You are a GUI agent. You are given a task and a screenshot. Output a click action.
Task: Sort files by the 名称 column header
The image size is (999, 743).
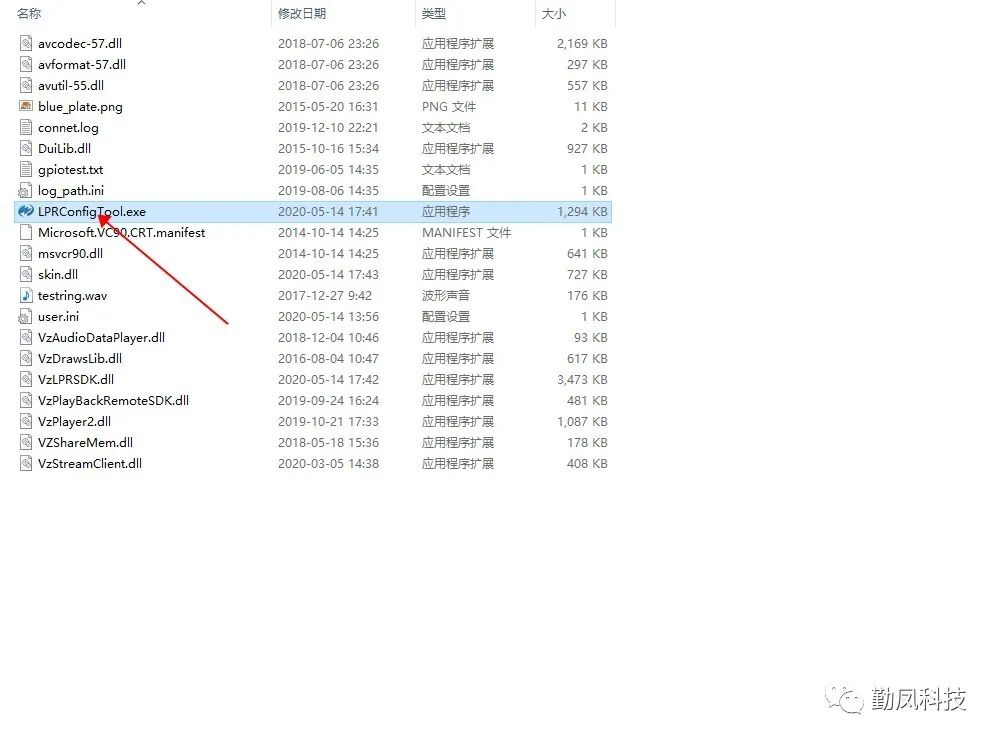click(x=29, y=13)
